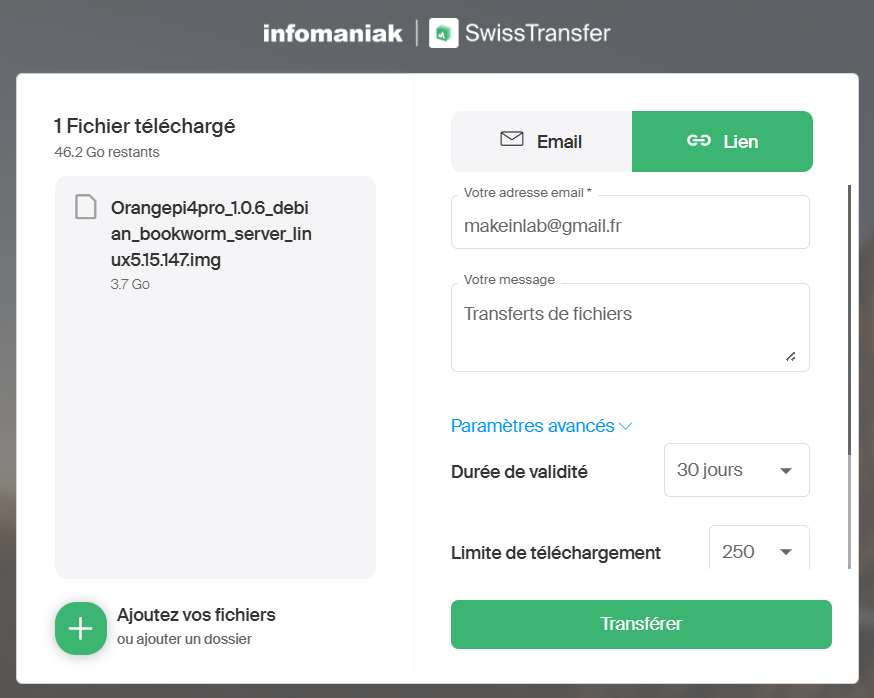Click the Ajoutez vos fichiers label
The width and height of the screenshot is (874, 698).
[x=196, y=614]
